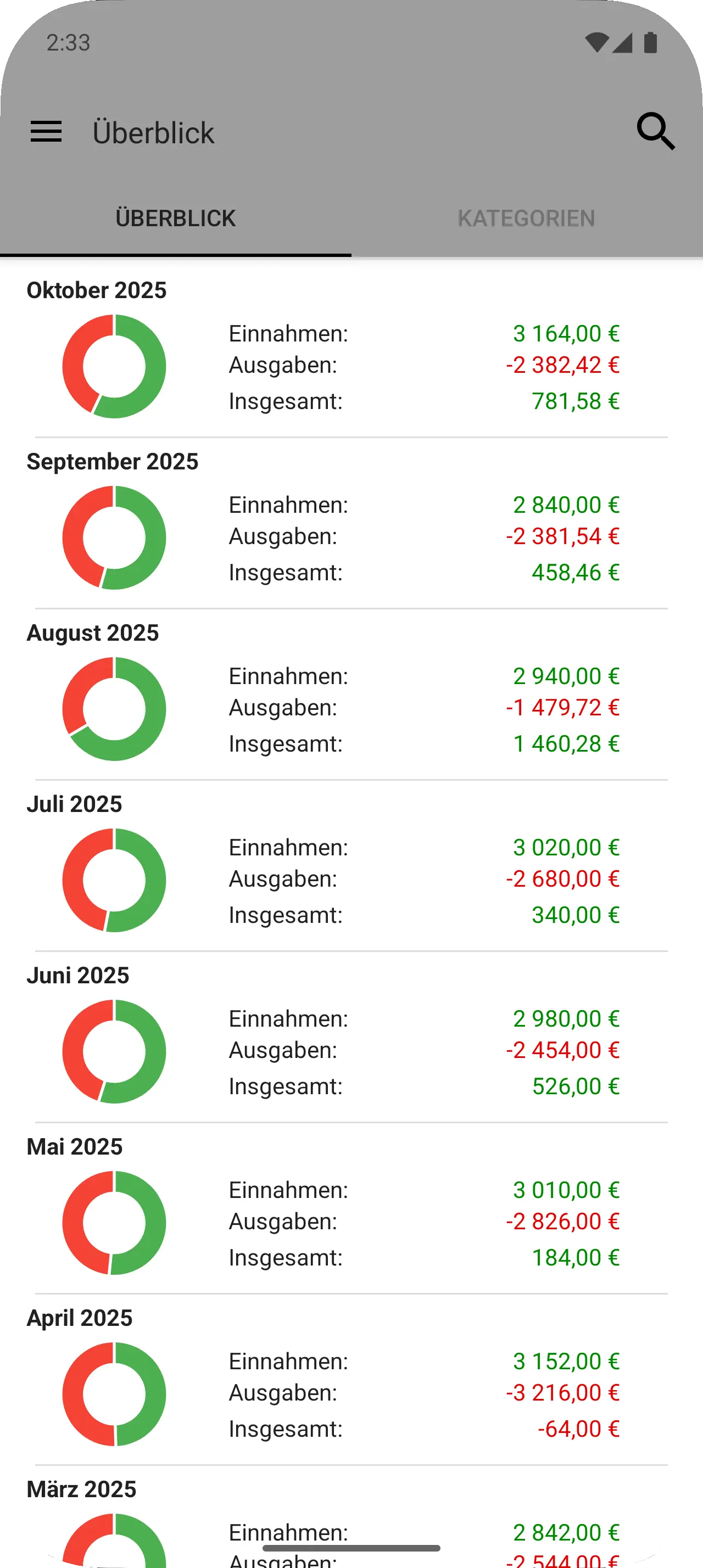Tap the August 2025 donut chart
Screen dimensions: 703x1568
tap(114, 709)
